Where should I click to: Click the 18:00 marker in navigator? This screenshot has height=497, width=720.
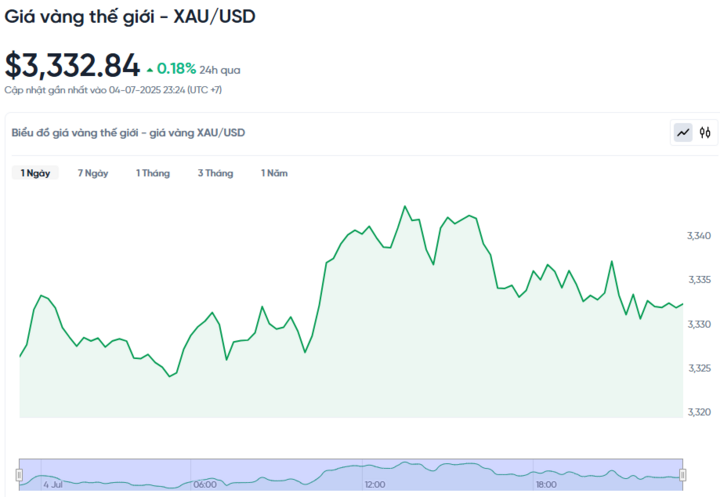546,485
